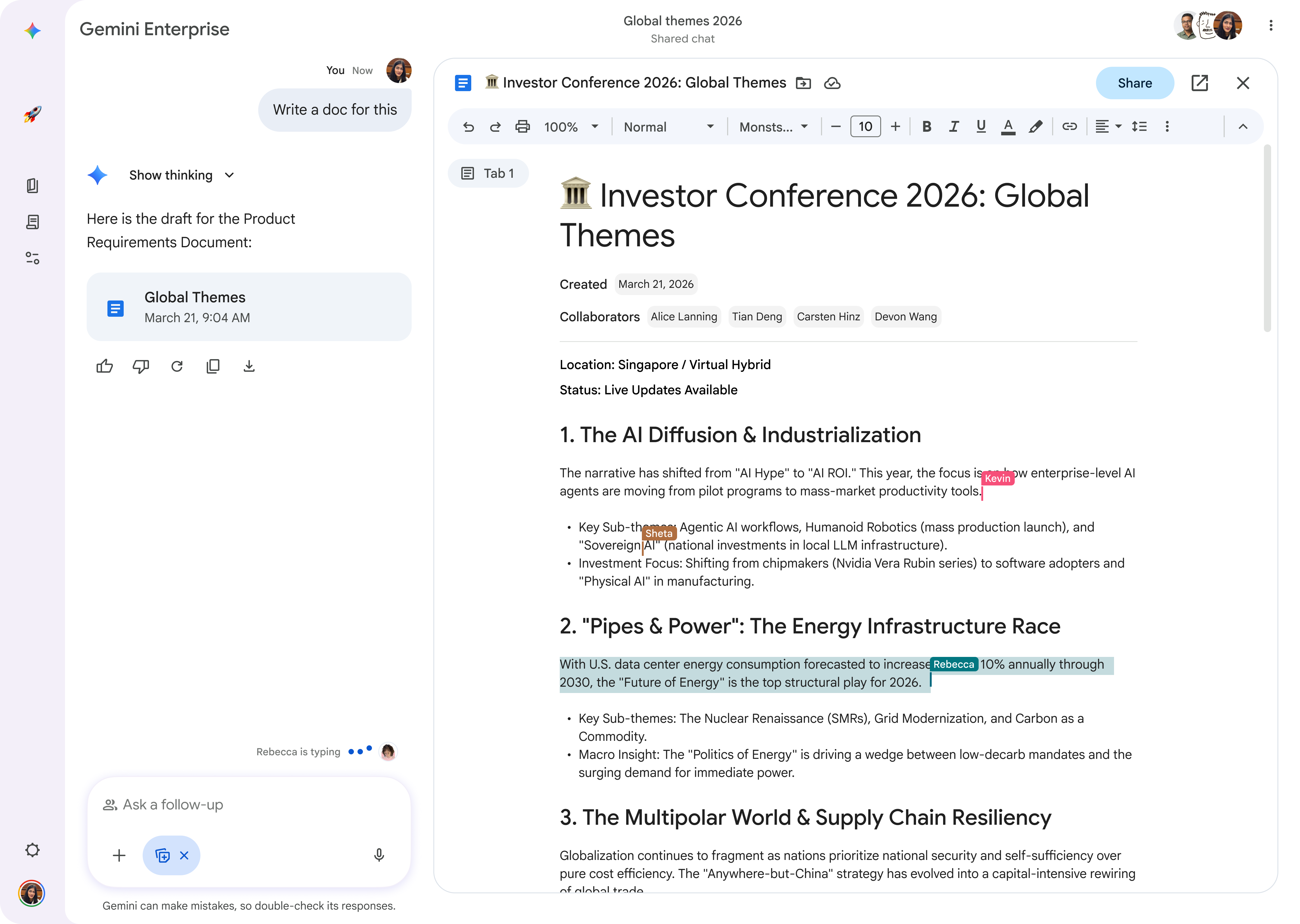This screenshot has height=924, width=1300.
Task: Click the Alice Lanning collaborator chip
Action: [684, 316]
